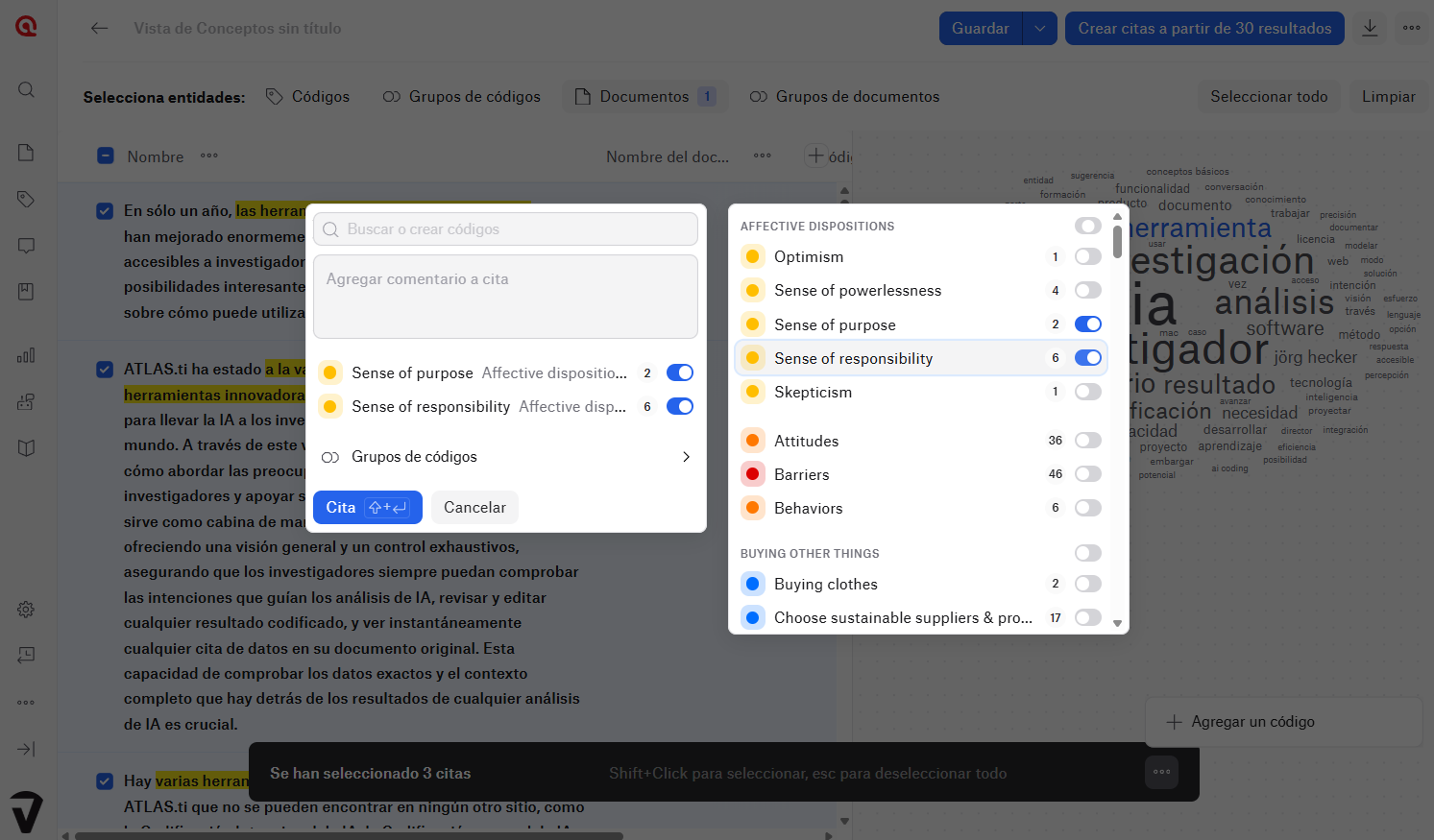Turn on the Behaviors toggle
This screenshot has height=840, width=1434.
(1087, 508)
